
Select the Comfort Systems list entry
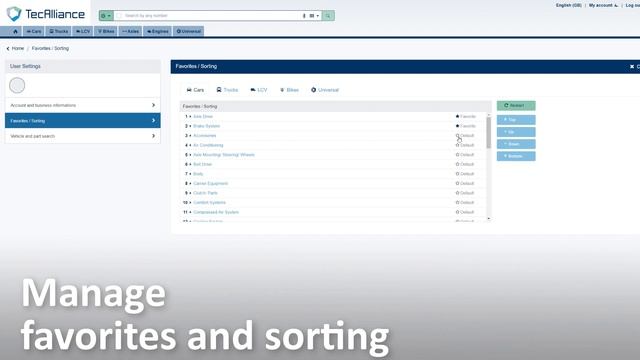click(x=209, y=202)
